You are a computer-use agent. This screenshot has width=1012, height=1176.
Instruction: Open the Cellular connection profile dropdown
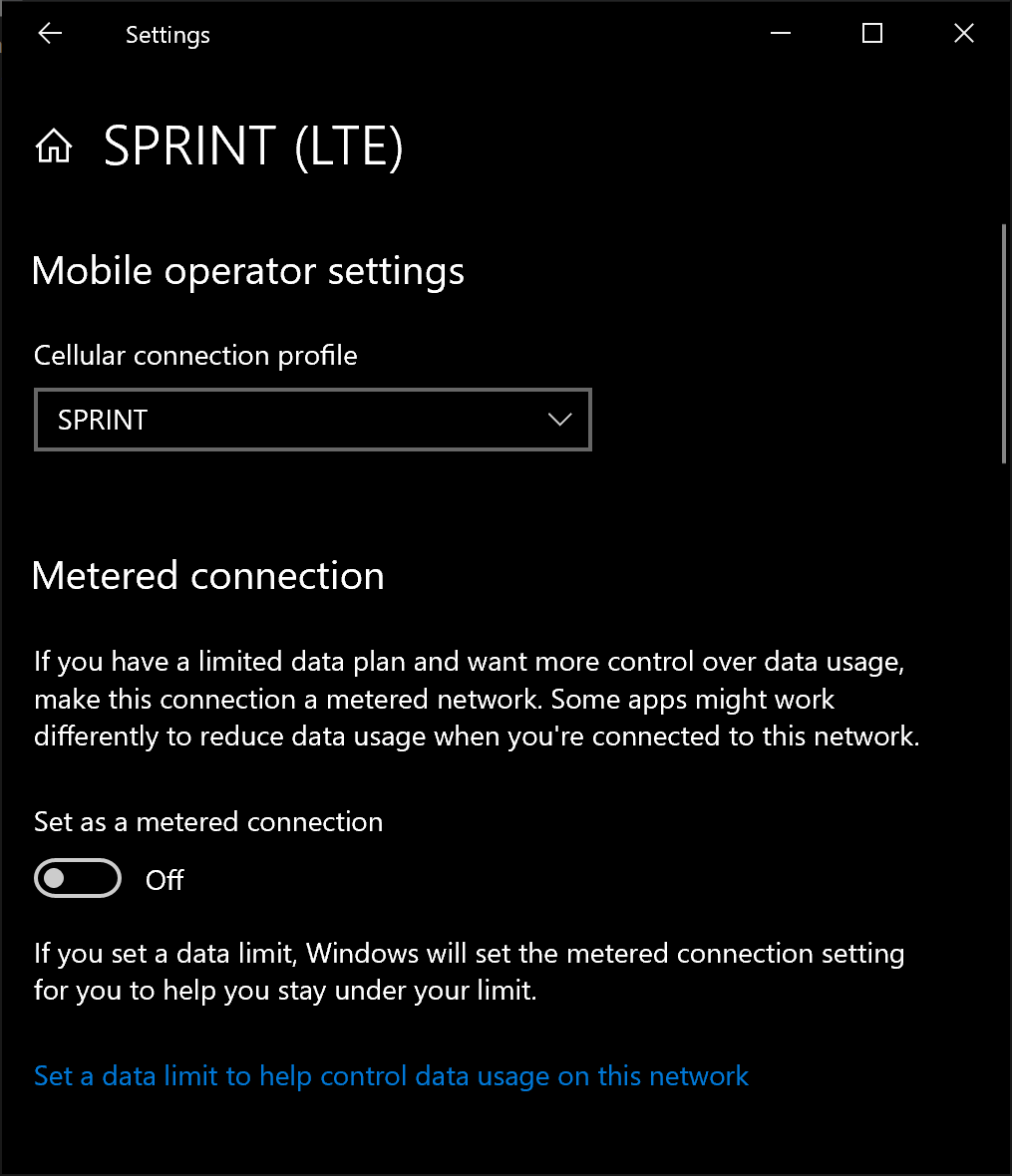[x=312, y=420]
